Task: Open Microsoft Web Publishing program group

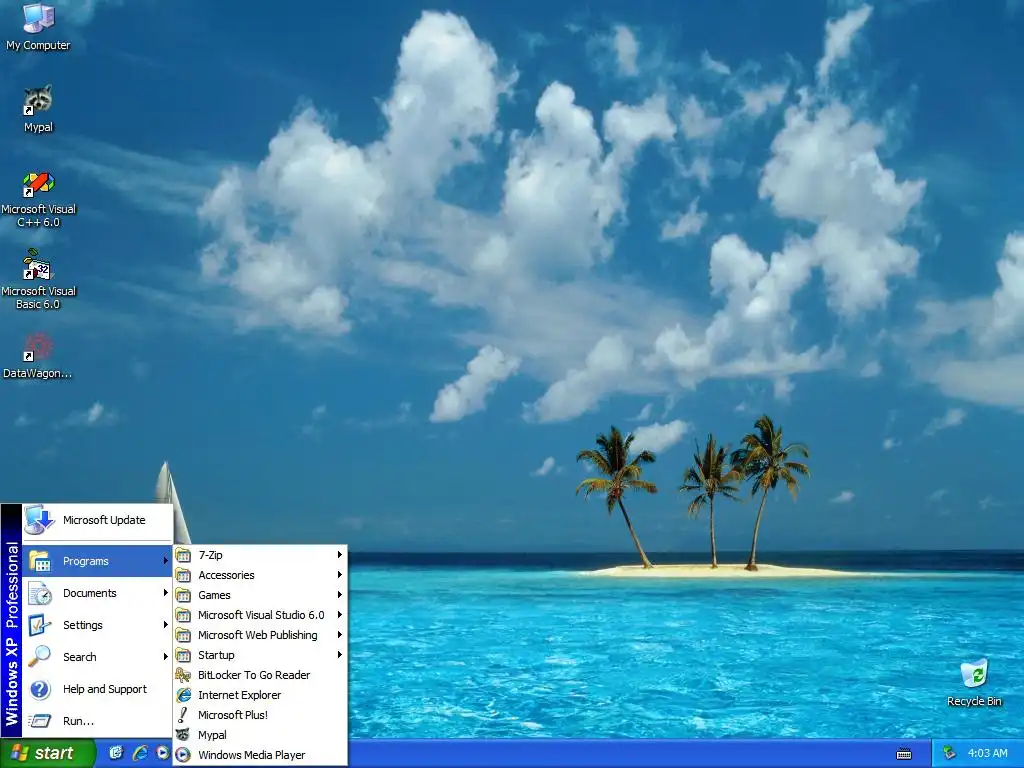Action: [260, 635]
